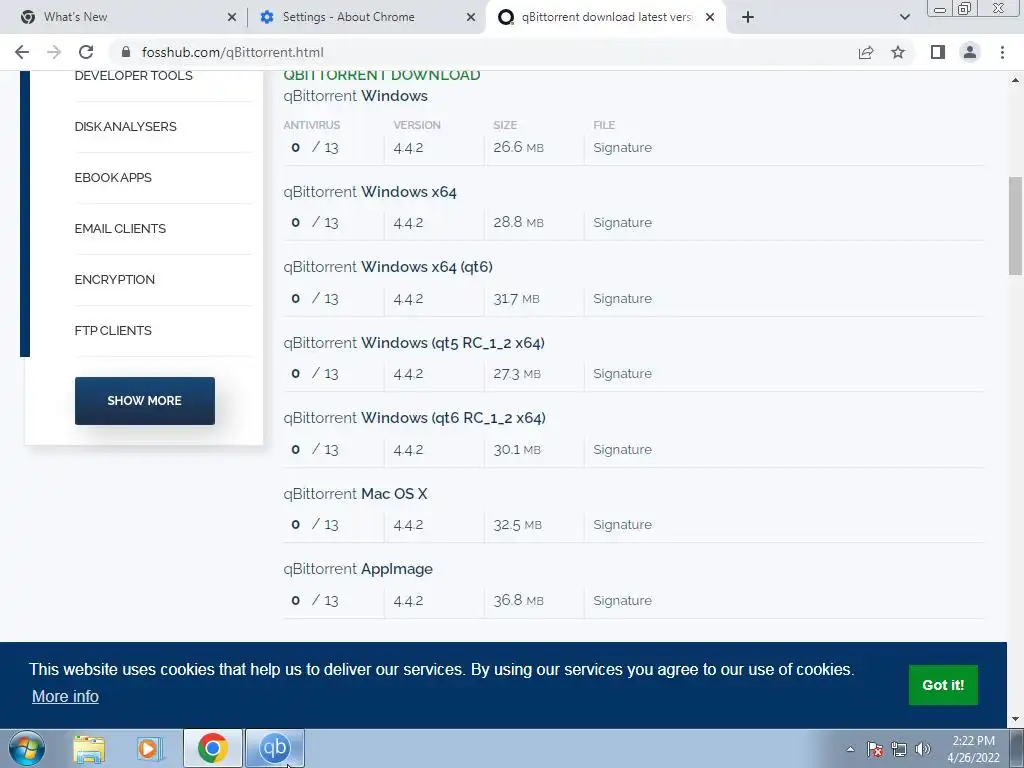Click the Chrome taskbar icon
The width and height of the screenshot is (1024, 768).
(x=212, y=748)
